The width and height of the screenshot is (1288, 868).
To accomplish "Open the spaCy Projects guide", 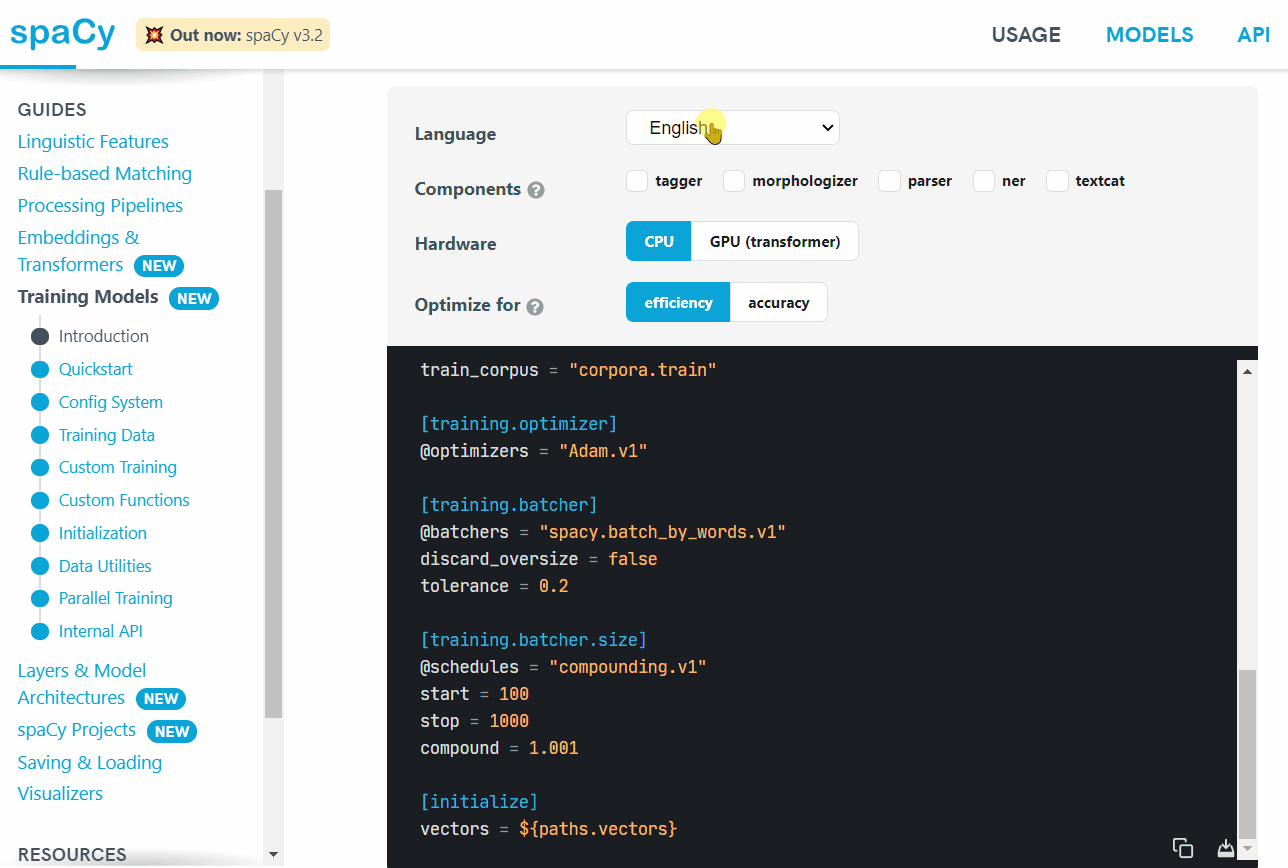I will (76, 729).
